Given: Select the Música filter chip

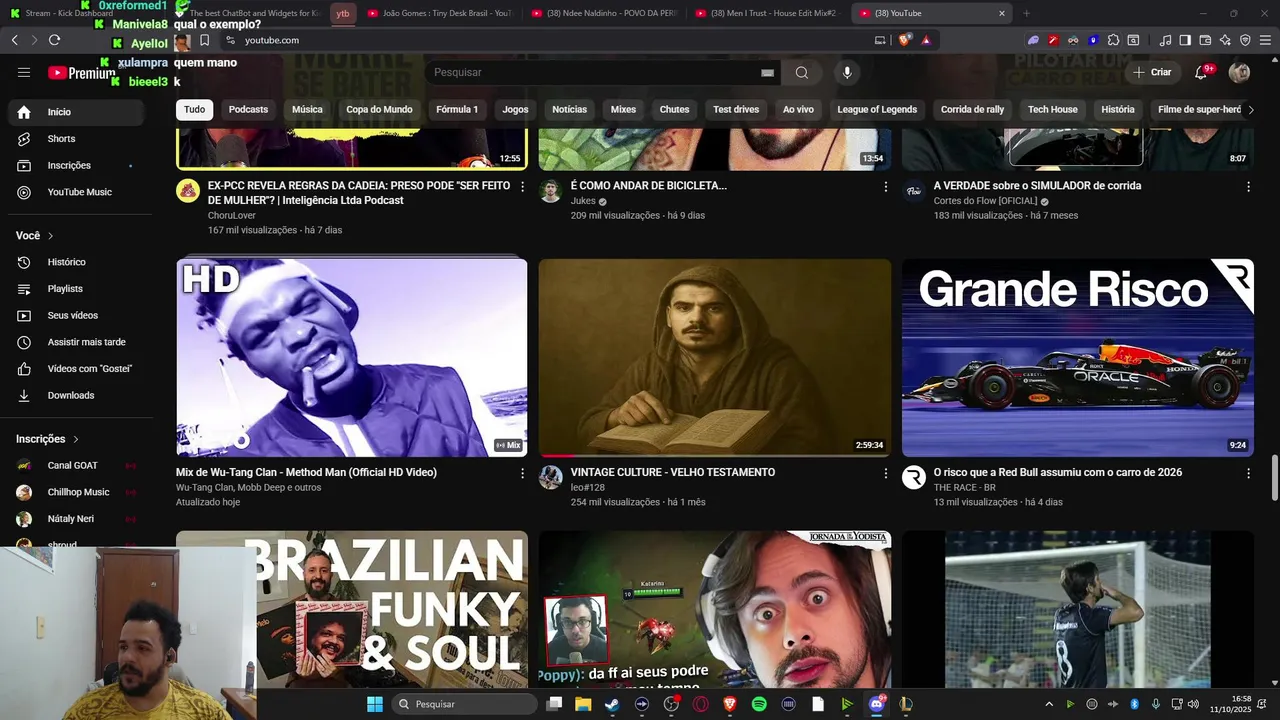Looking at the screenshot, I should pyautogui.click(x=307, y=109).
